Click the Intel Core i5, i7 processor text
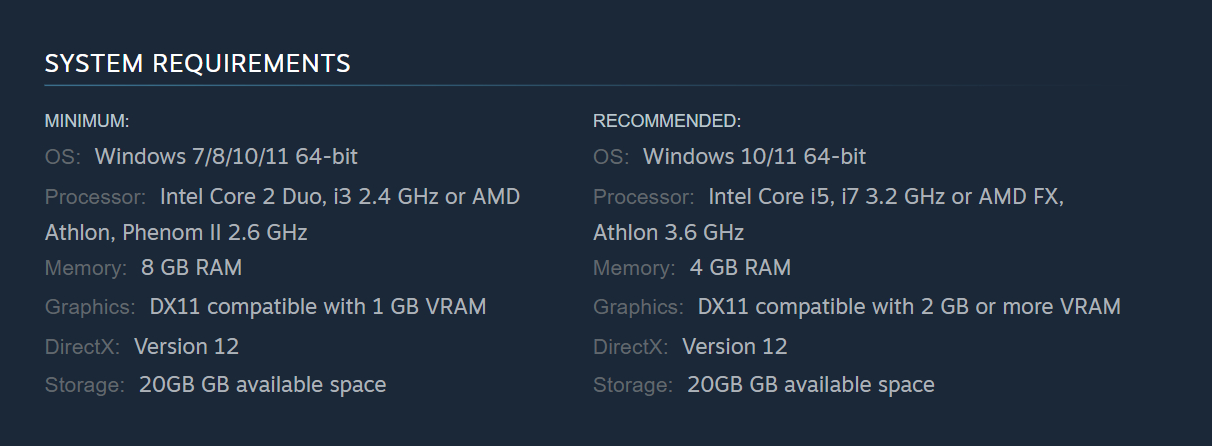The image size is (1212, 446). pyautogui.click(x=885, y=197)
